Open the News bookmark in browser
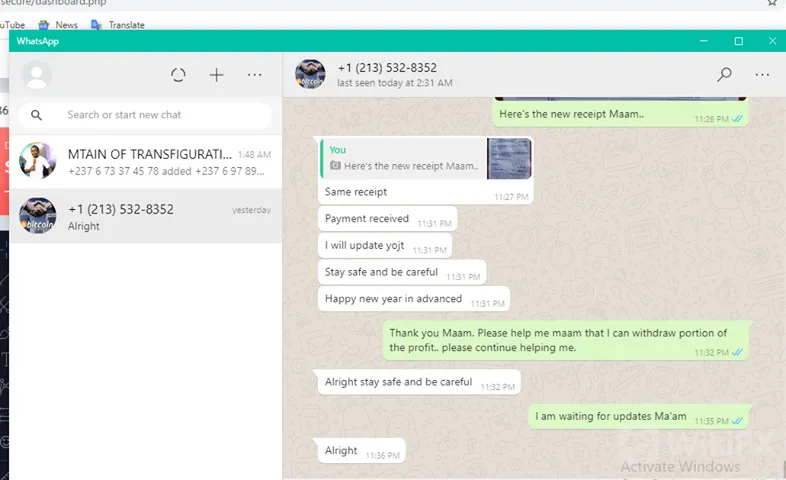Screen dimensions: 786x480 pyautogui.click(x=58, y=25)
